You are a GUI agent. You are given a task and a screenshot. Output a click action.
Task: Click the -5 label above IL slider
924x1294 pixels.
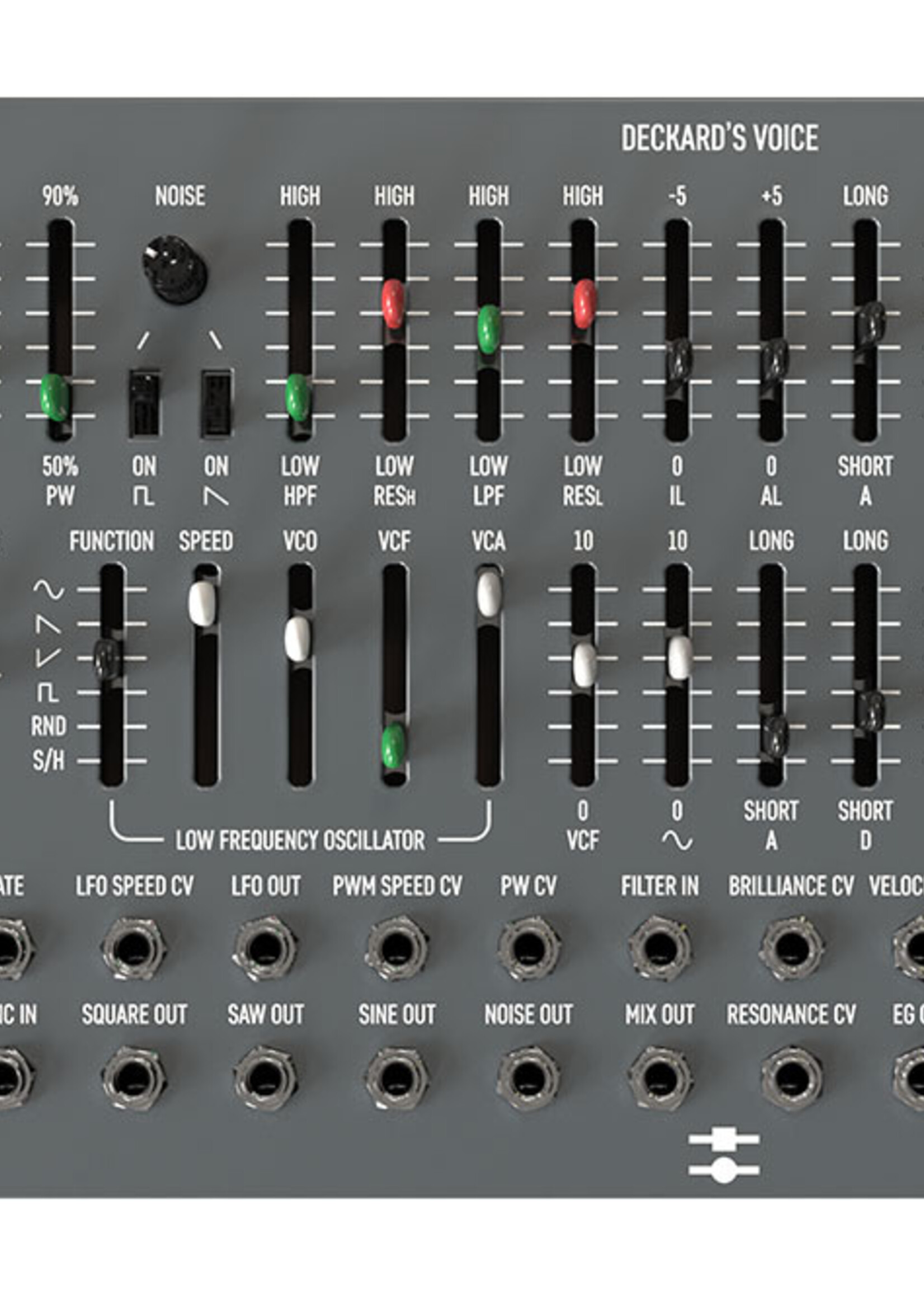pos(677,196)
